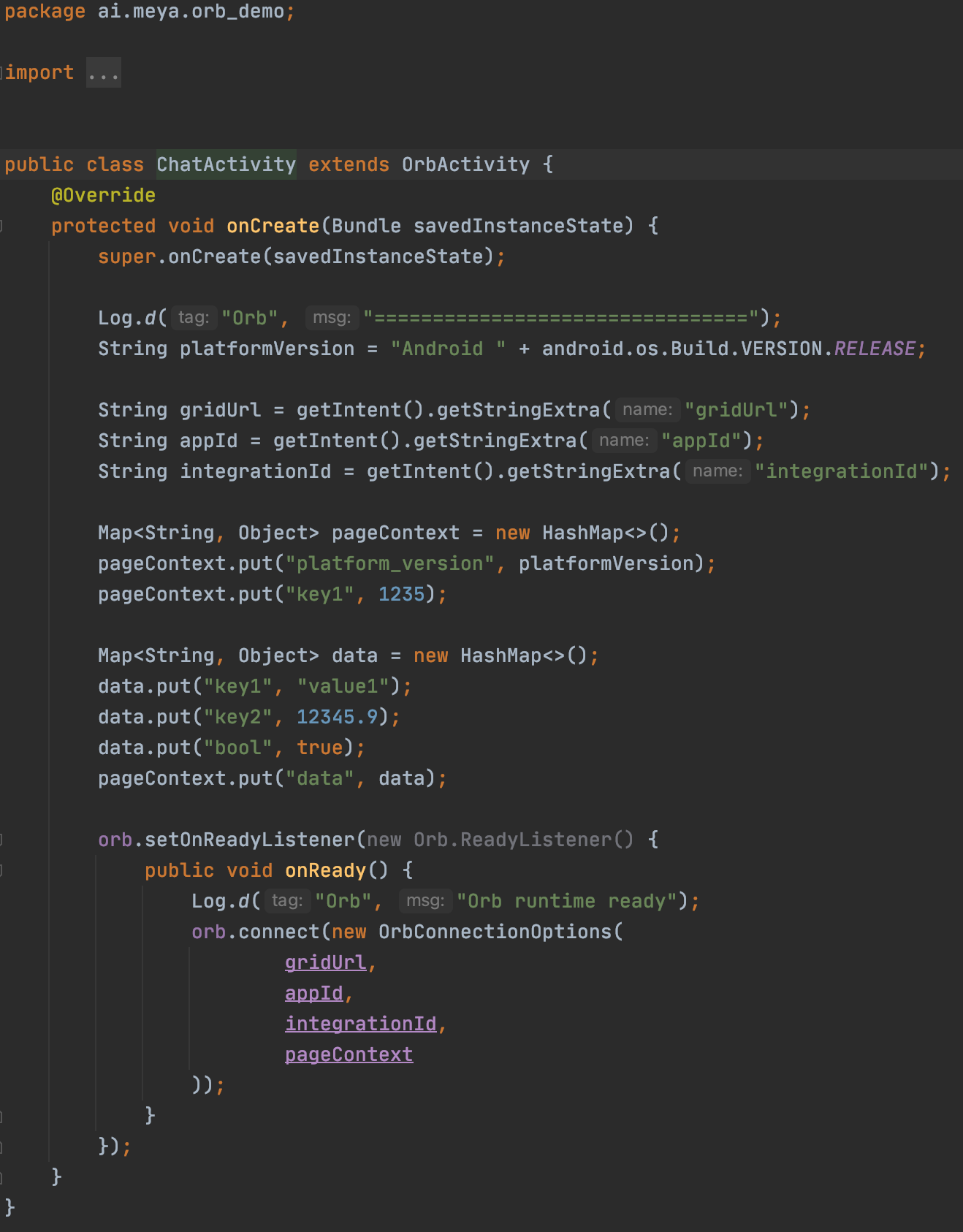Click the msg: hint before "Orb runtime ready"
This screenshot has width=963, height=1232.
(425, 901)
